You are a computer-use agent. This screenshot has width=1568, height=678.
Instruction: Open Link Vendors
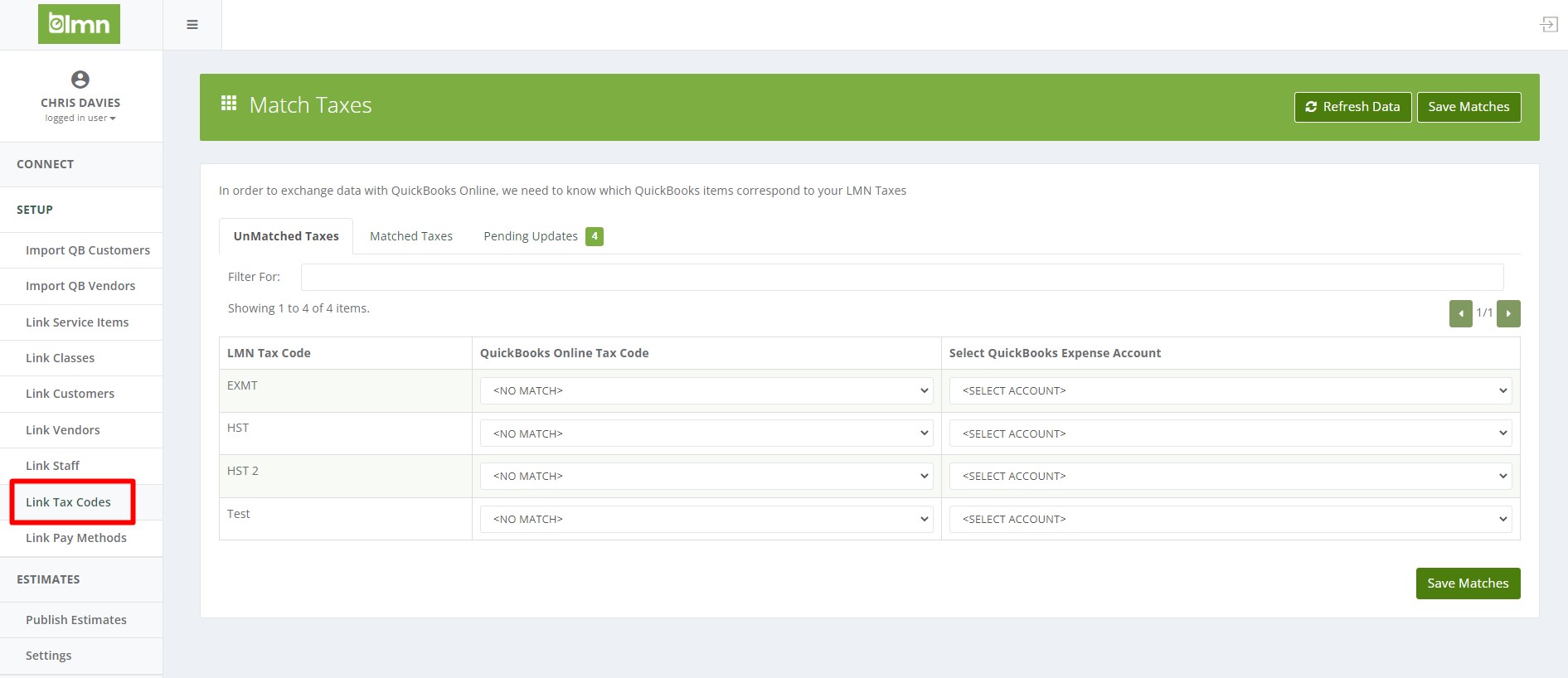tap(81, 430)
